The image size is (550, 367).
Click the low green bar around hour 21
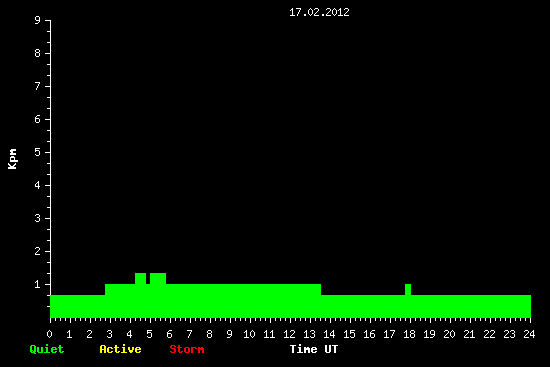(469, 307)
